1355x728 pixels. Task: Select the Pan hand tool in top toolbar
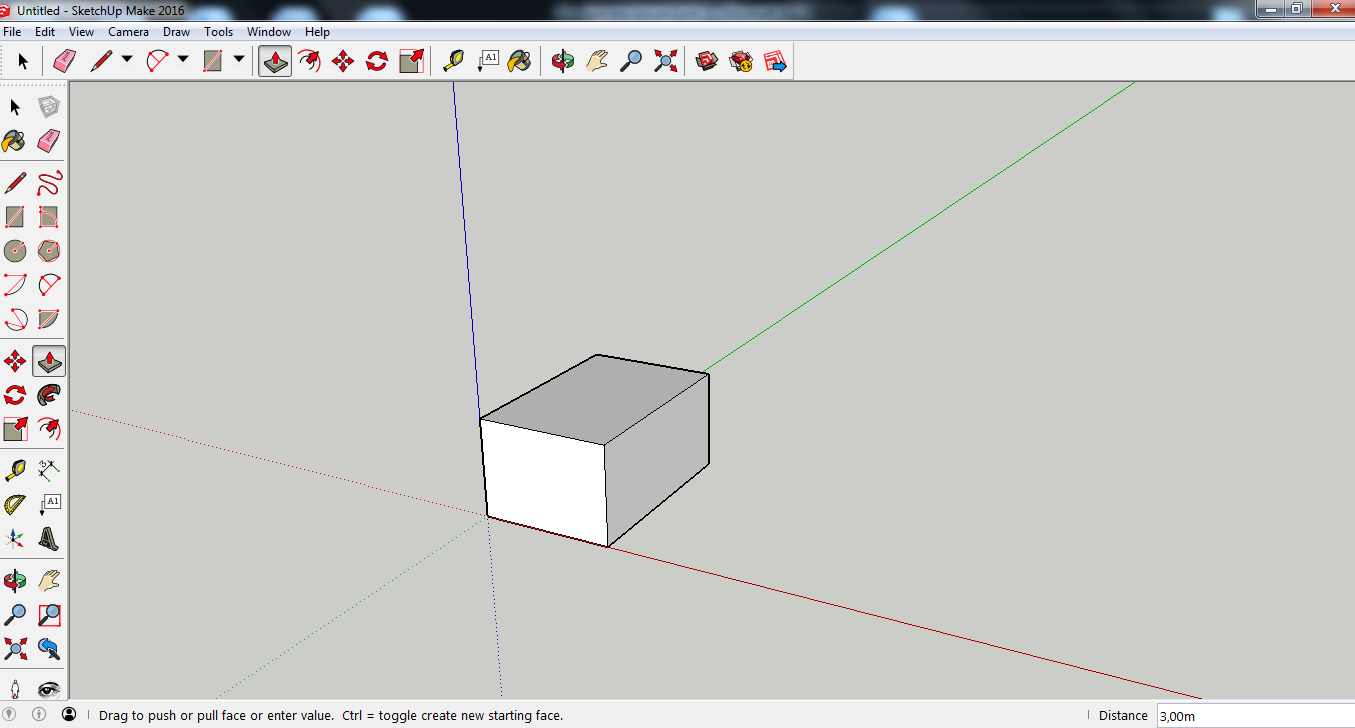point(597,61)
